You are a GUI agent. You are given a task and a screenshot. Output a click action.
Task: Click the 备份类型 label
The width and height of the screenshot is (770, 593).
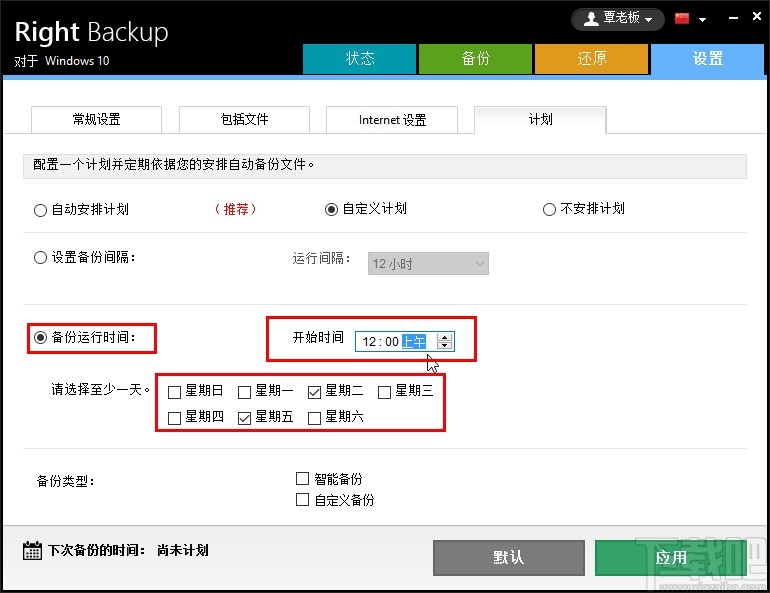[x=65, y=481]
